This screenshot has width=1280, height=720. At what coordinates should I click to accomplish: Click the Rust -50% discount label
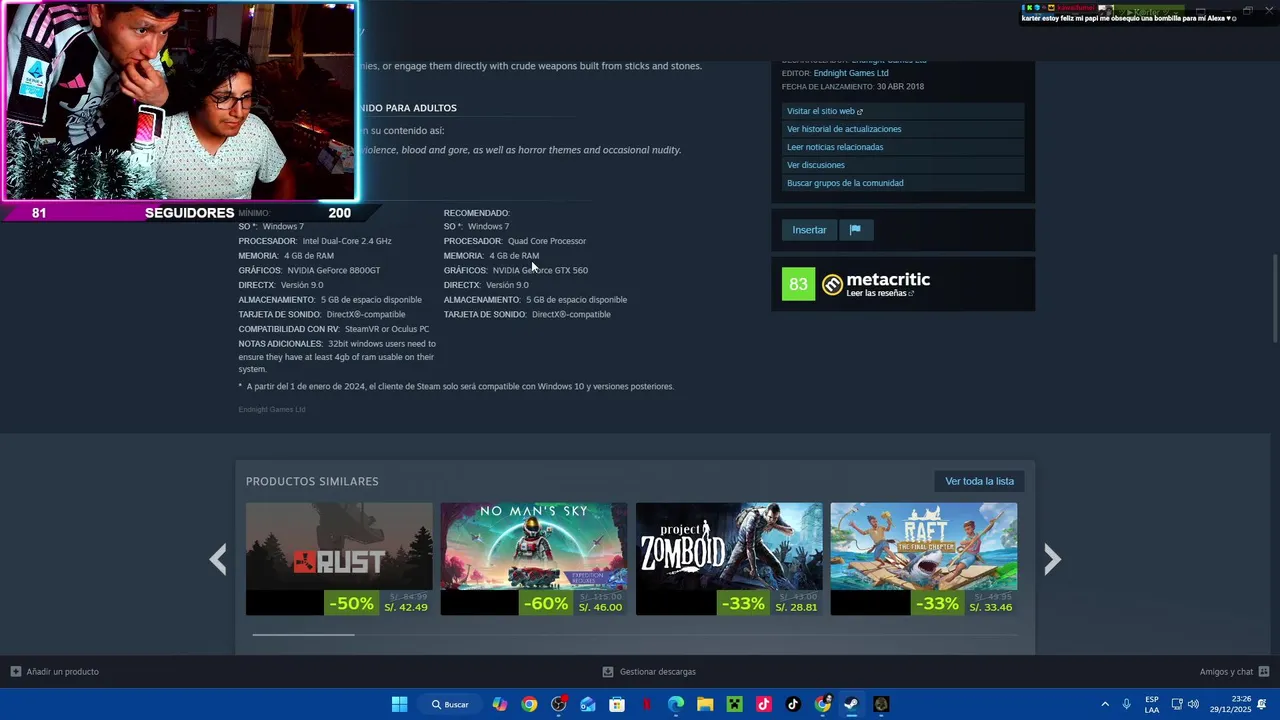pos(353,604)
